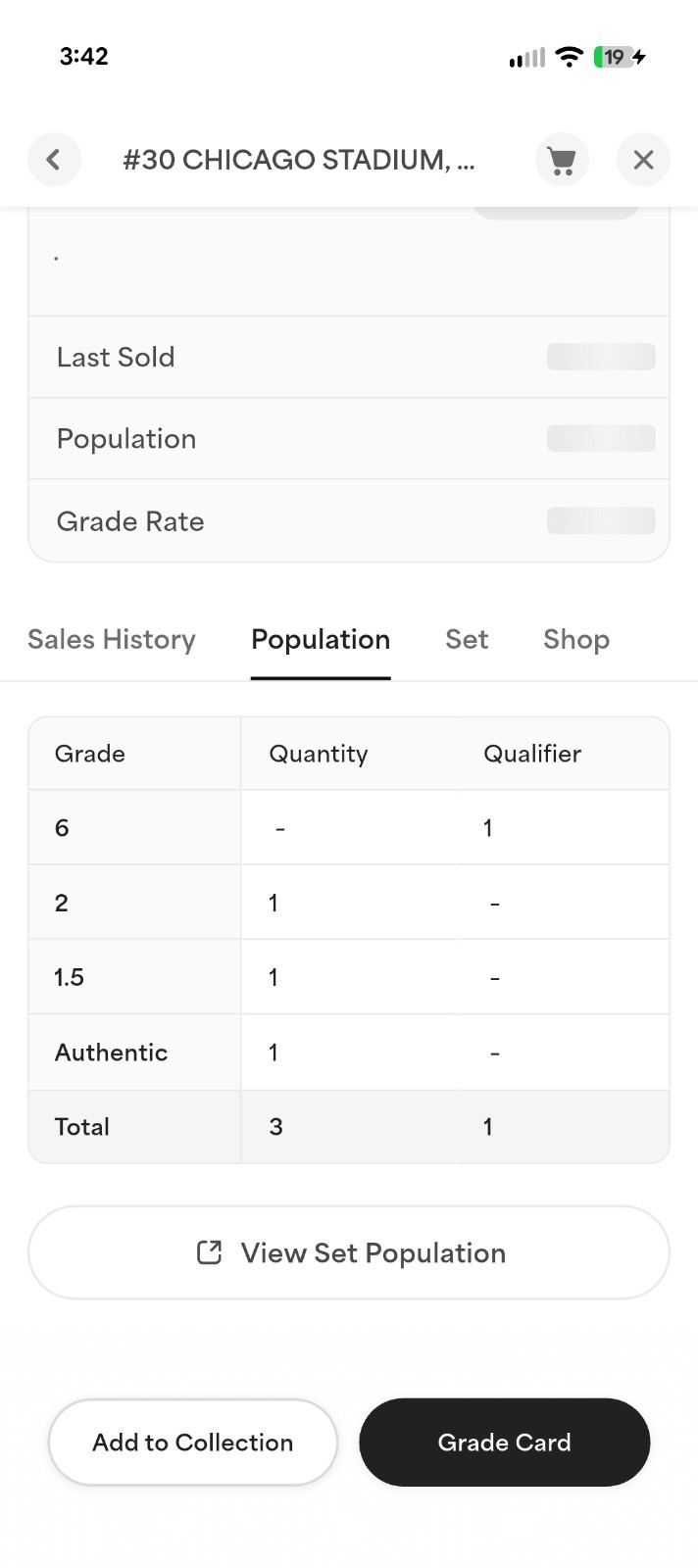Select the Population tab
The image size is (698, 1568).
[x=321, y=640]
